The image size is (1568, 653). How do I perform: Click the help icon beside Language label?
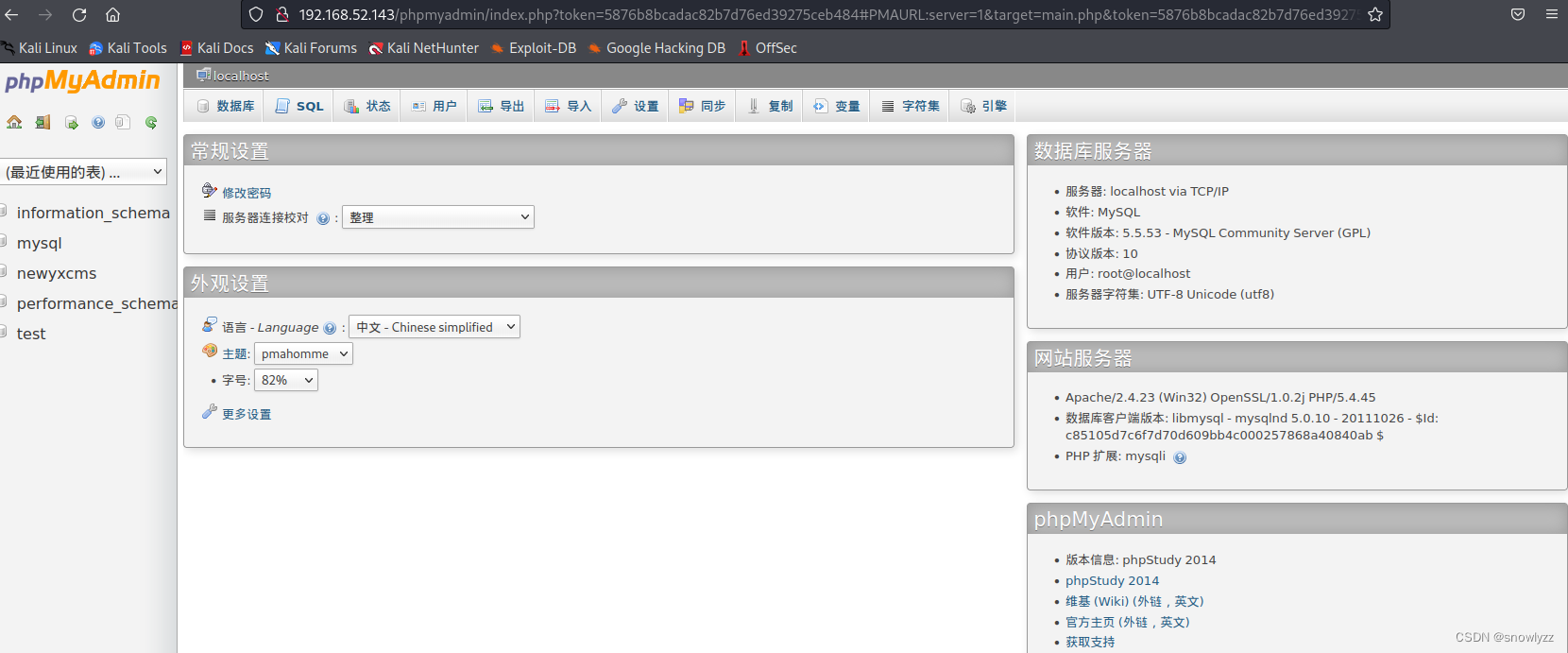330,328
